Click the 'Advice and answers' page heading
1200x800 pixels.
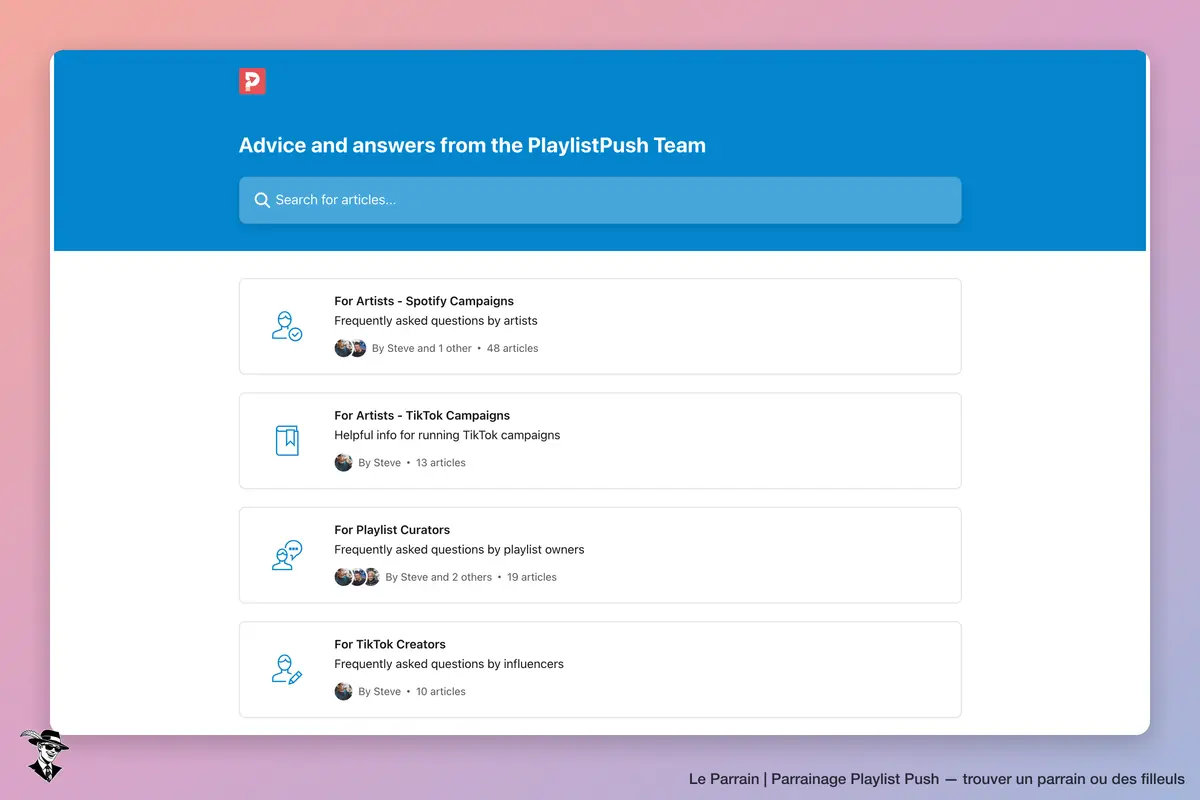click(x=472, y=145)
